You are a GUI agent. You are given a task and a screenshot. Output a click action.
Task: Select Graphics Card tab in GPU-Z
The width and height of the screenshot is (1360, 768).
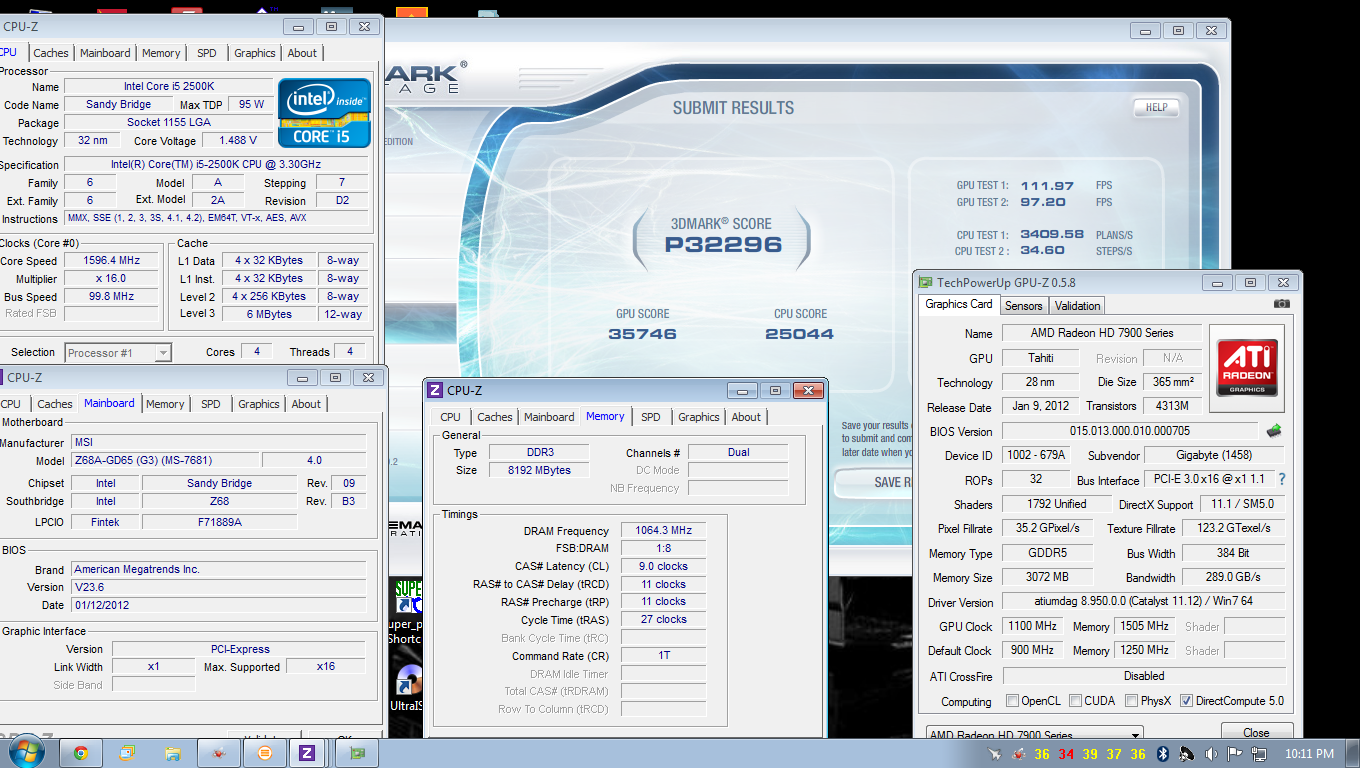click(x=959, y=304)
